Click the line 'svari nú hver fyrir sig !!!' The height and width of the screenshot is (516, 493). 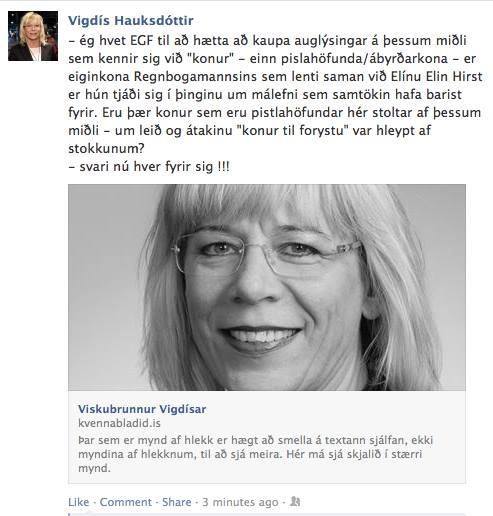point(149,166)
